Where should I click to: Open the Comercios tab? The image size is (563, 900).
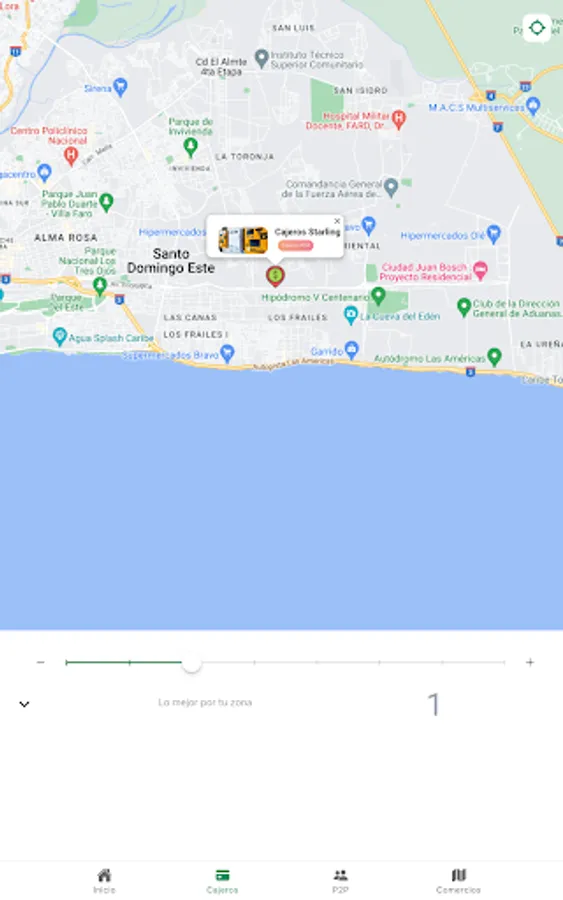(x=458, y=881)
